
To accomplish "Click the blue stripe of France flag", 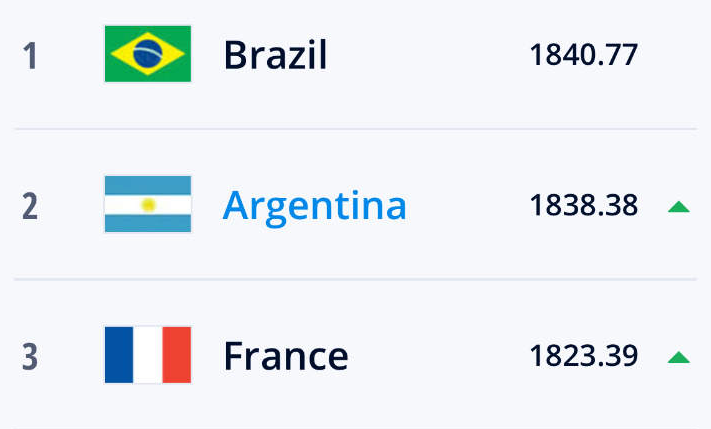I will pos(119,355).
